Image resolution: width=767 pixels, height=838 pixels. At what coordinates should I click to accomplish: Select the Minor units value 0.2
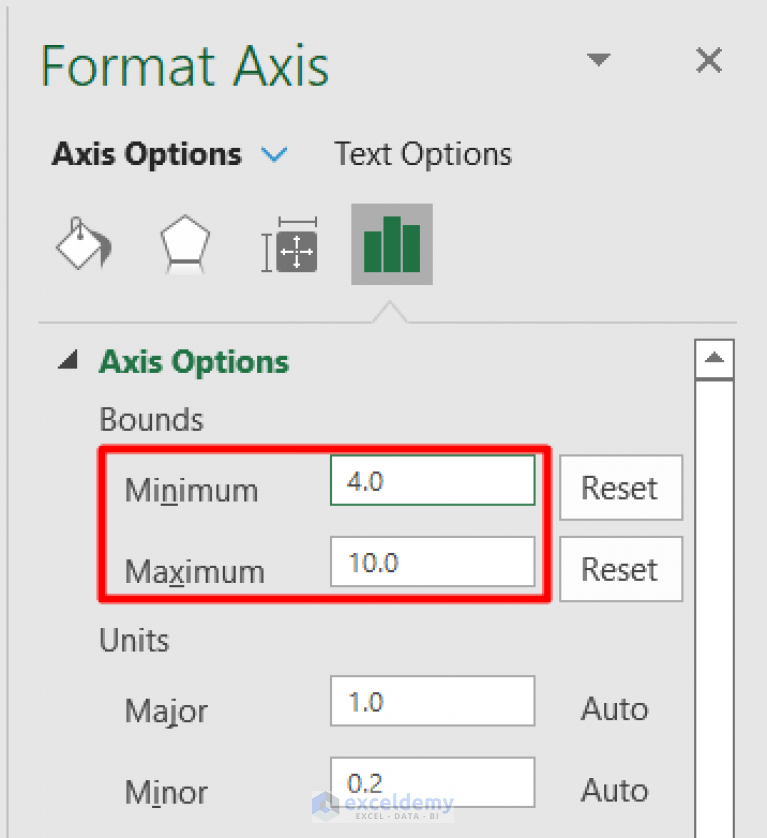tap(432, 783)
